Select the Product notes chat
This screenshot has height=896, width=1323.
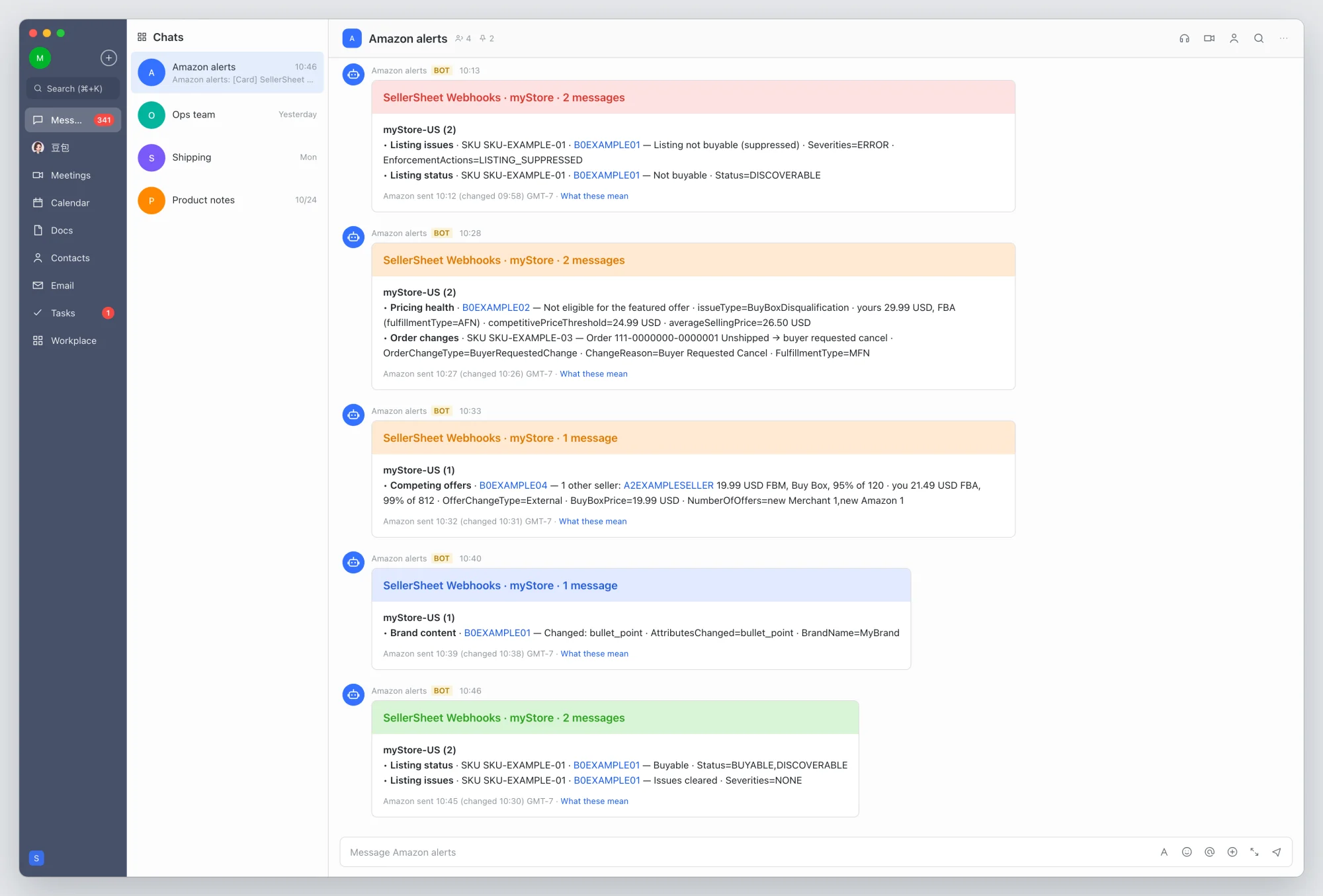(x=227, y=200)
